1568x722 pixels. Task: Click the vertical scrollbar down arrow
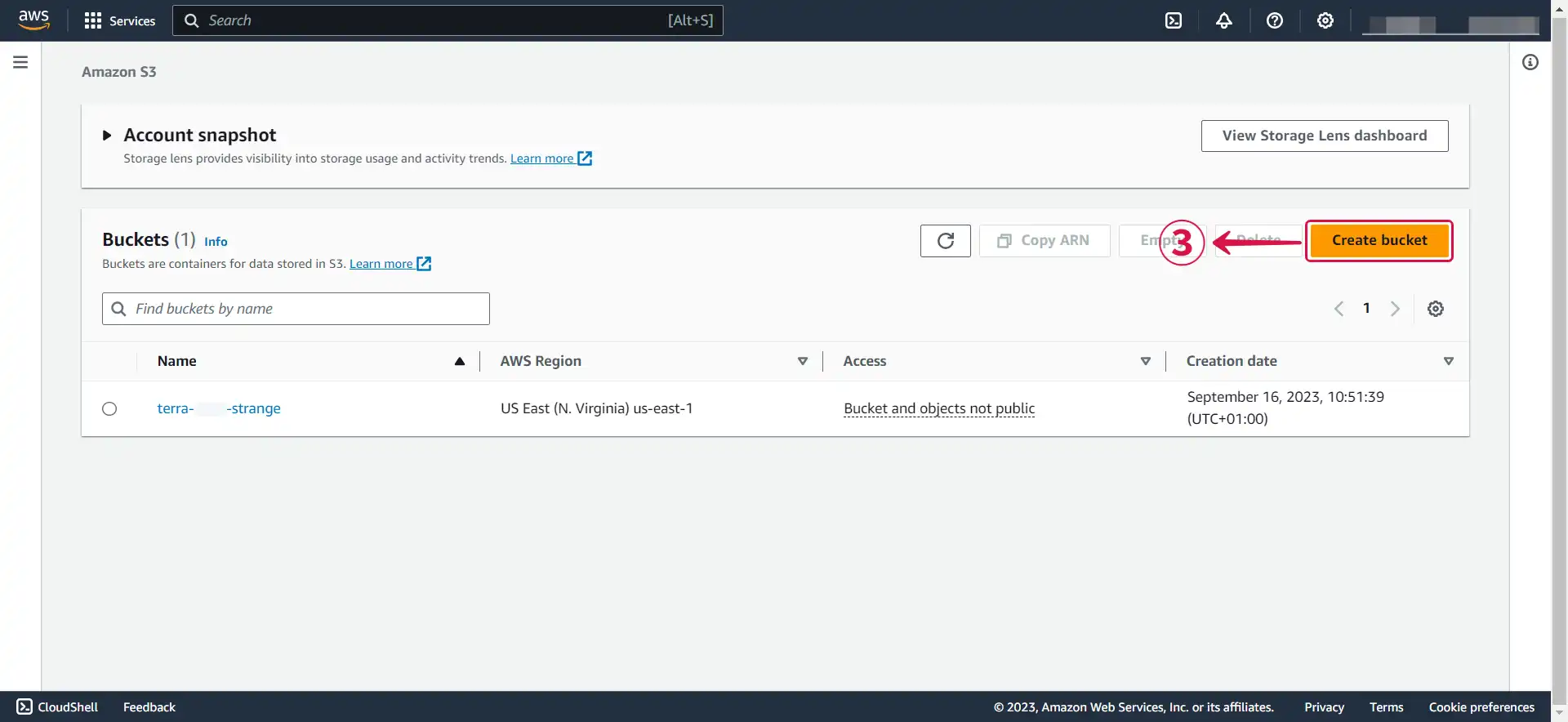tap(1559, 713)
